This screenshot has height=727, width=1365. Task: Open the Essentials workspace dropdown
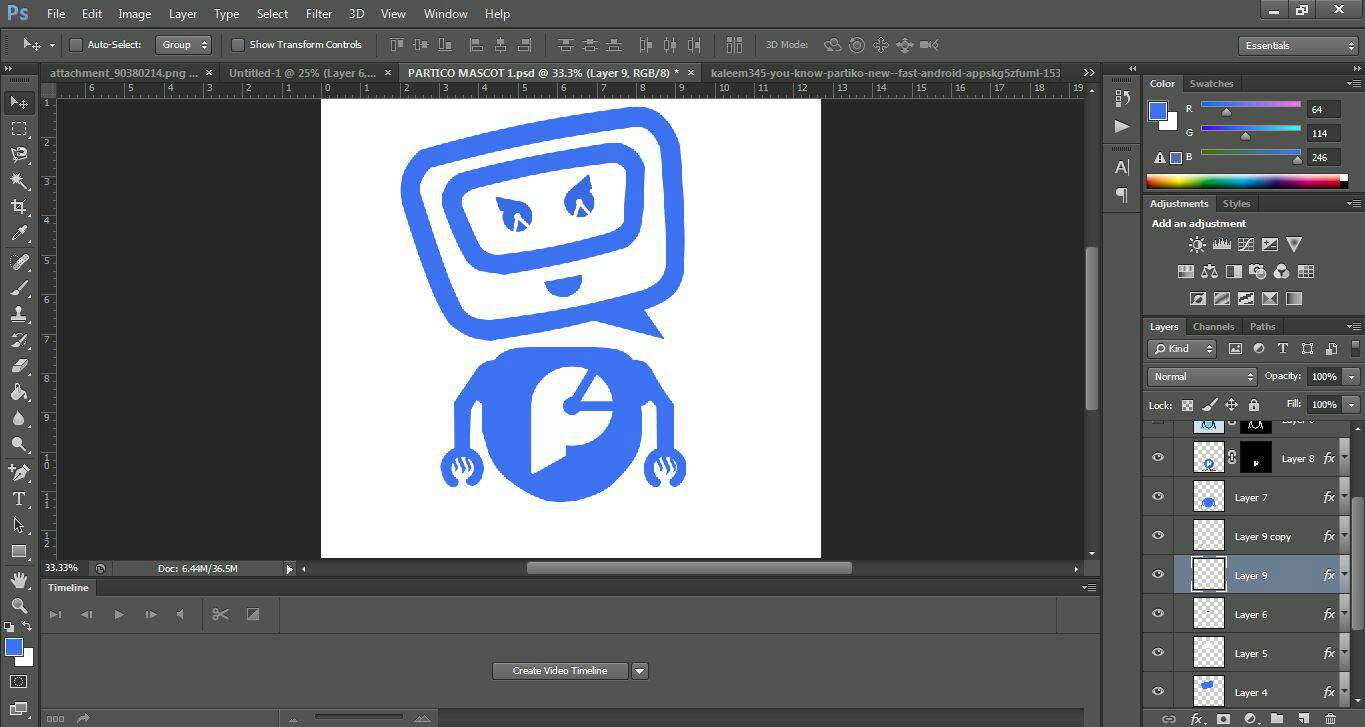click(x=1298, y=46)
